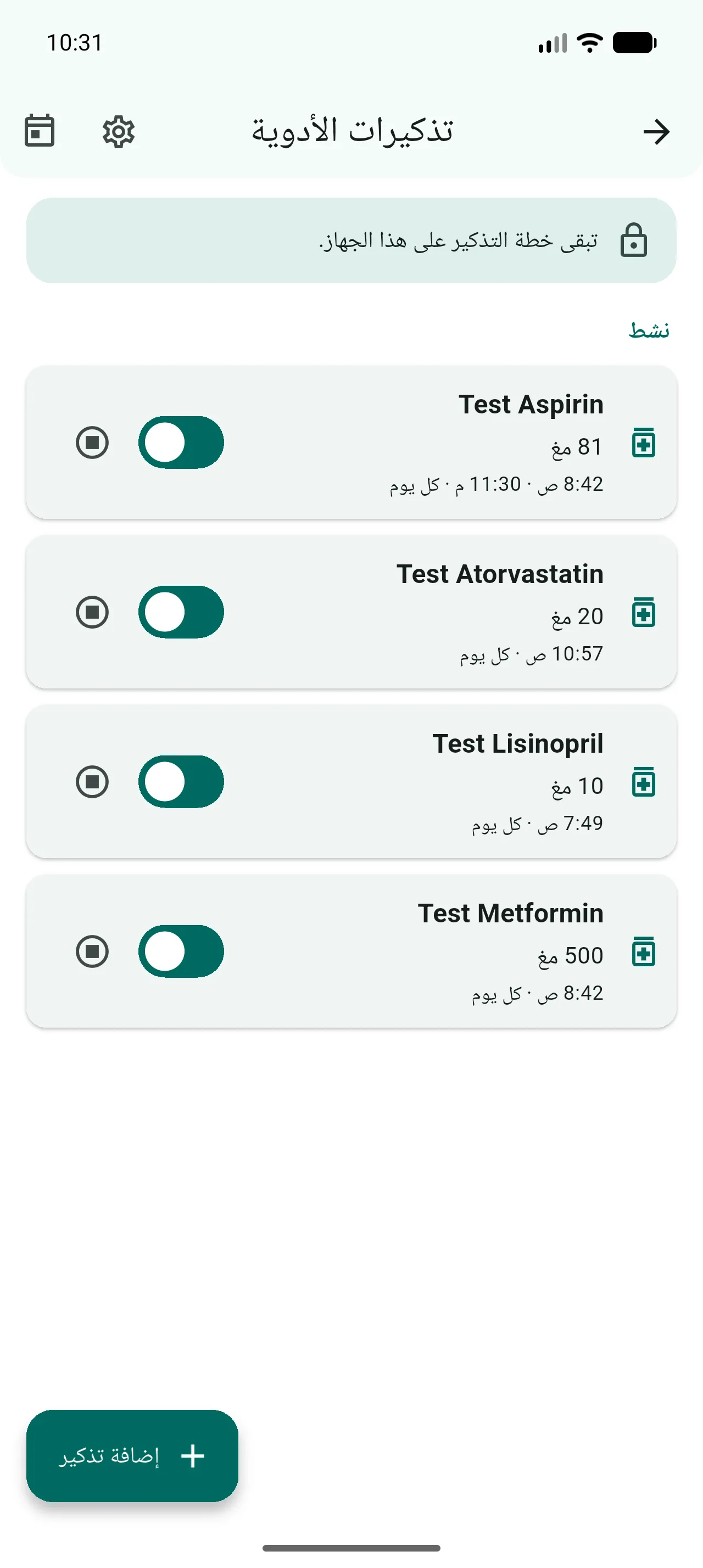The width and height of the screenshot is (703, 1568).
Task: Select the نشط active section label
Action: click(x=649, y=330)
